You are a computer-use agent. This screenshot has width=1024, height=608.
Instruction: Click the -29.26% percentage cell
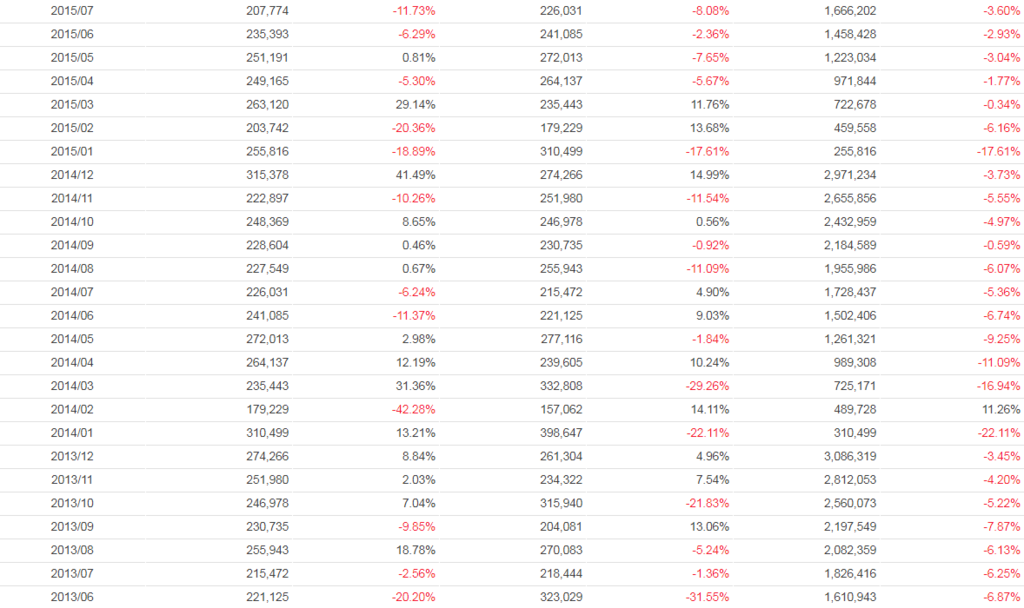click(707, 386)
